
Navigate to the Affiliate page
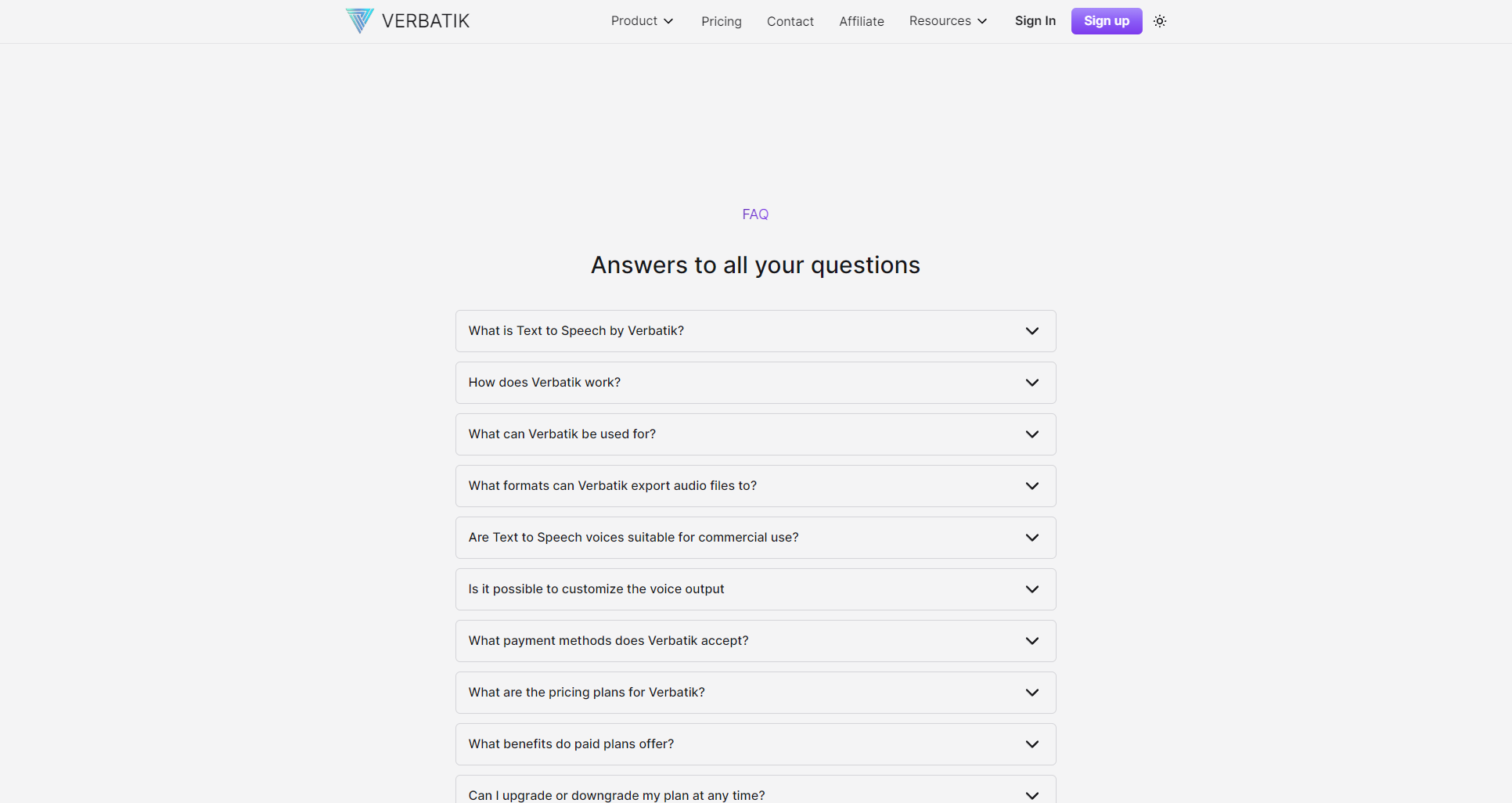(861, 21)
